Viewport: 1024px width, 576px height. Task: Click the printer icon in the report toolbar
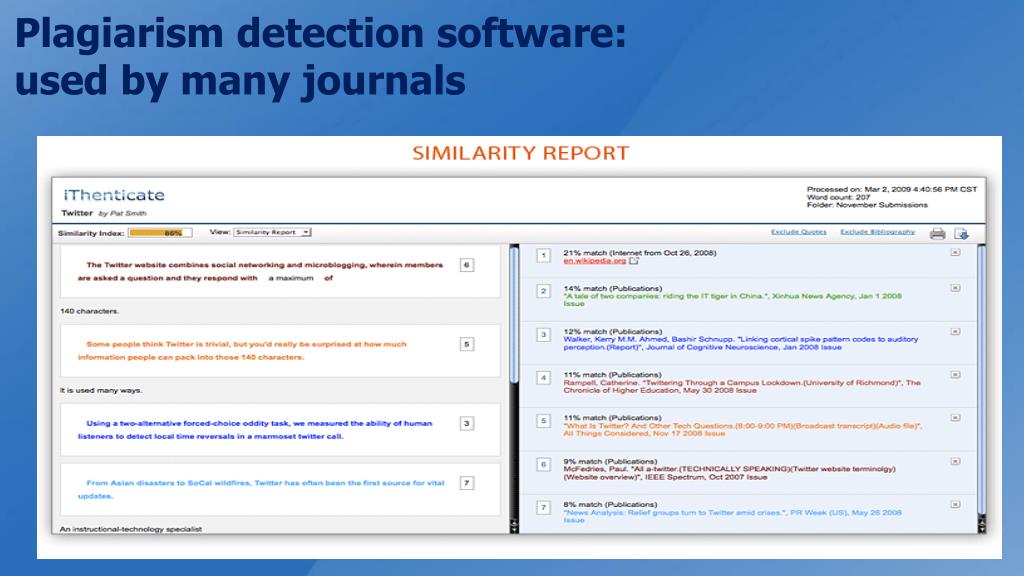(937, 233)
